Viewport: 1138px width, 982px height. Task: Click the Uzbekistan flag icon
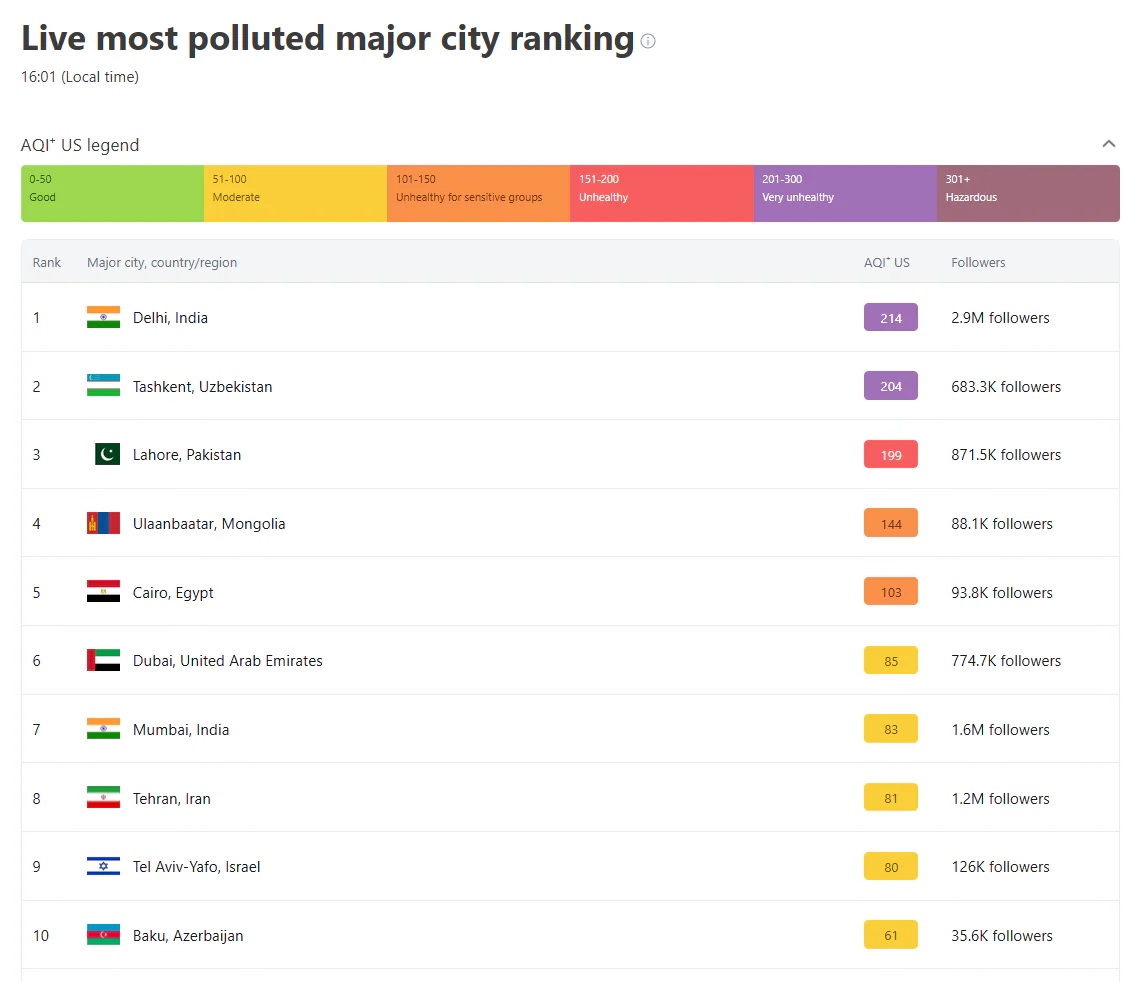(103, 386)
